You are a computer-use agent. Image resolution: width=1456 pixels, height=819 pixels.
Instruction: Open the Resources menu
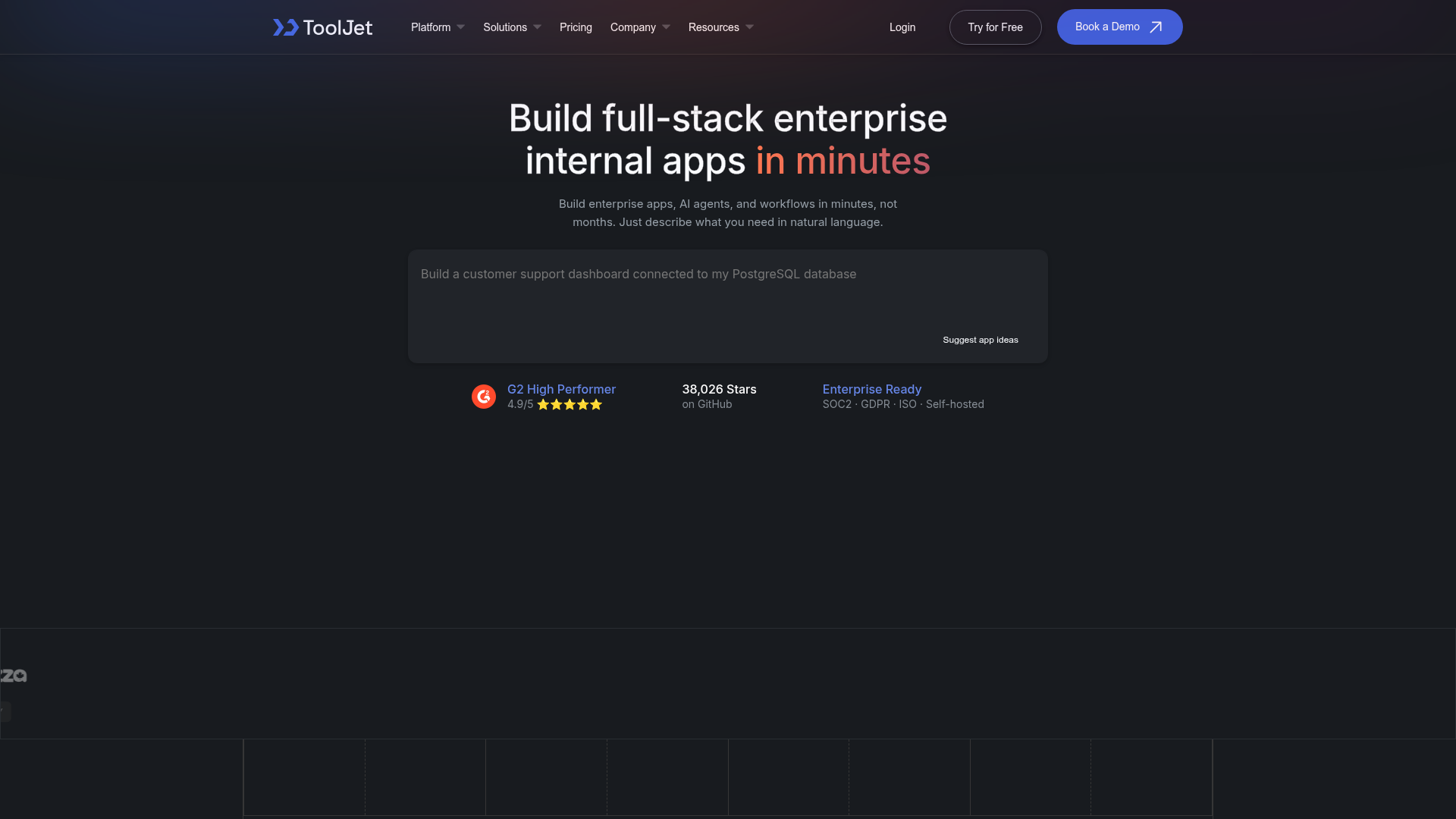coord(714,27)
